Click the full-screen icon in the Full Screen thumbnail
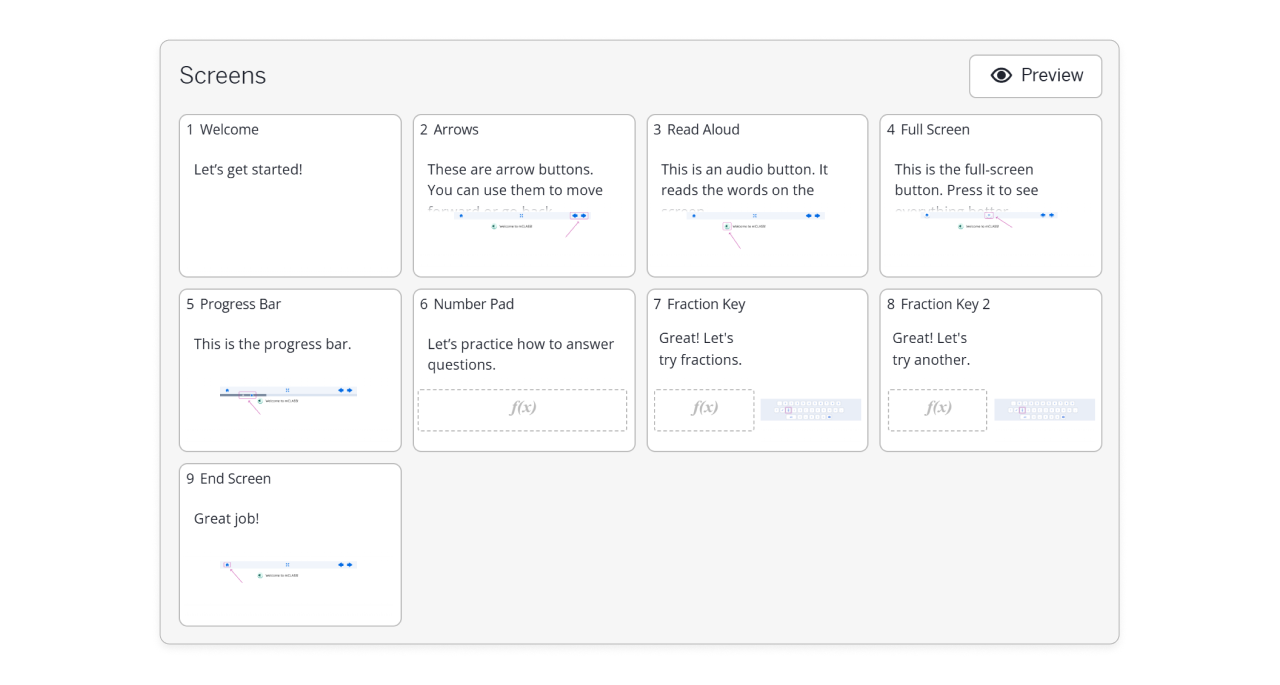This screenshot has width=1280, height=685. [x=989, y=215]
